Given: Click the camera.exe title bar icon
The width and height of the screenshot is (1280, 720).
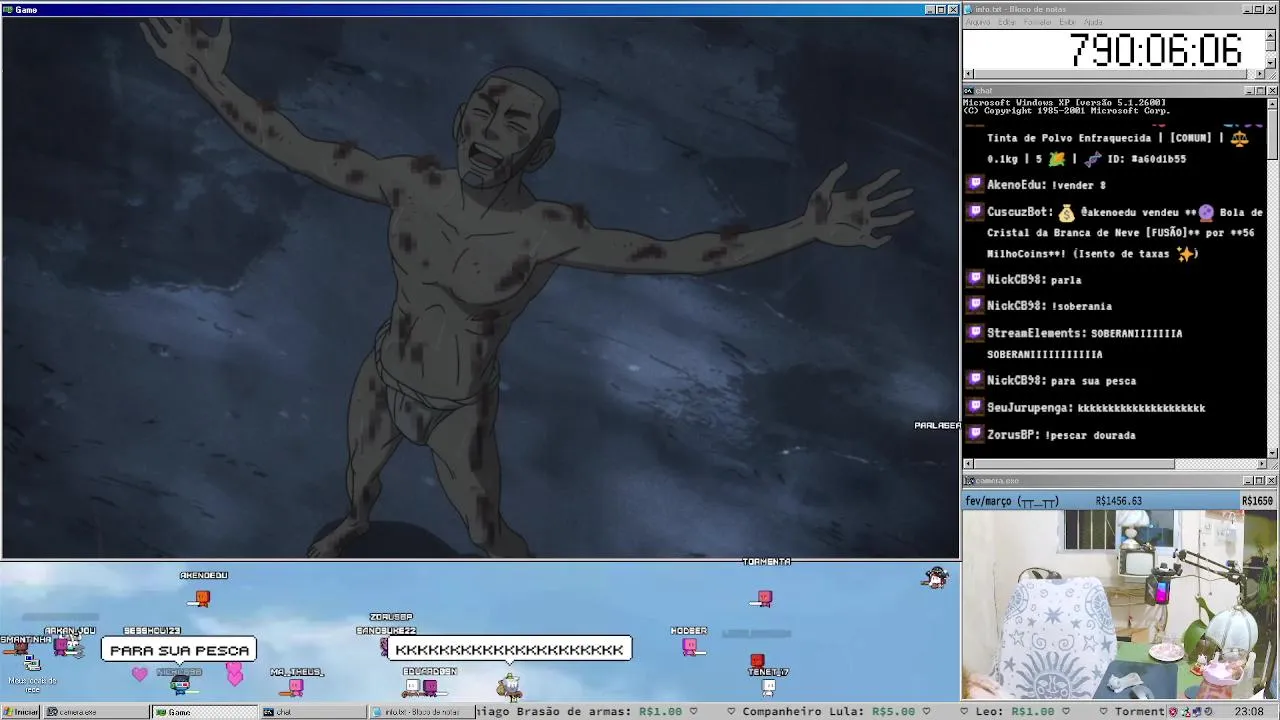Looking at the screenshot, I should [x=969, y=481].
